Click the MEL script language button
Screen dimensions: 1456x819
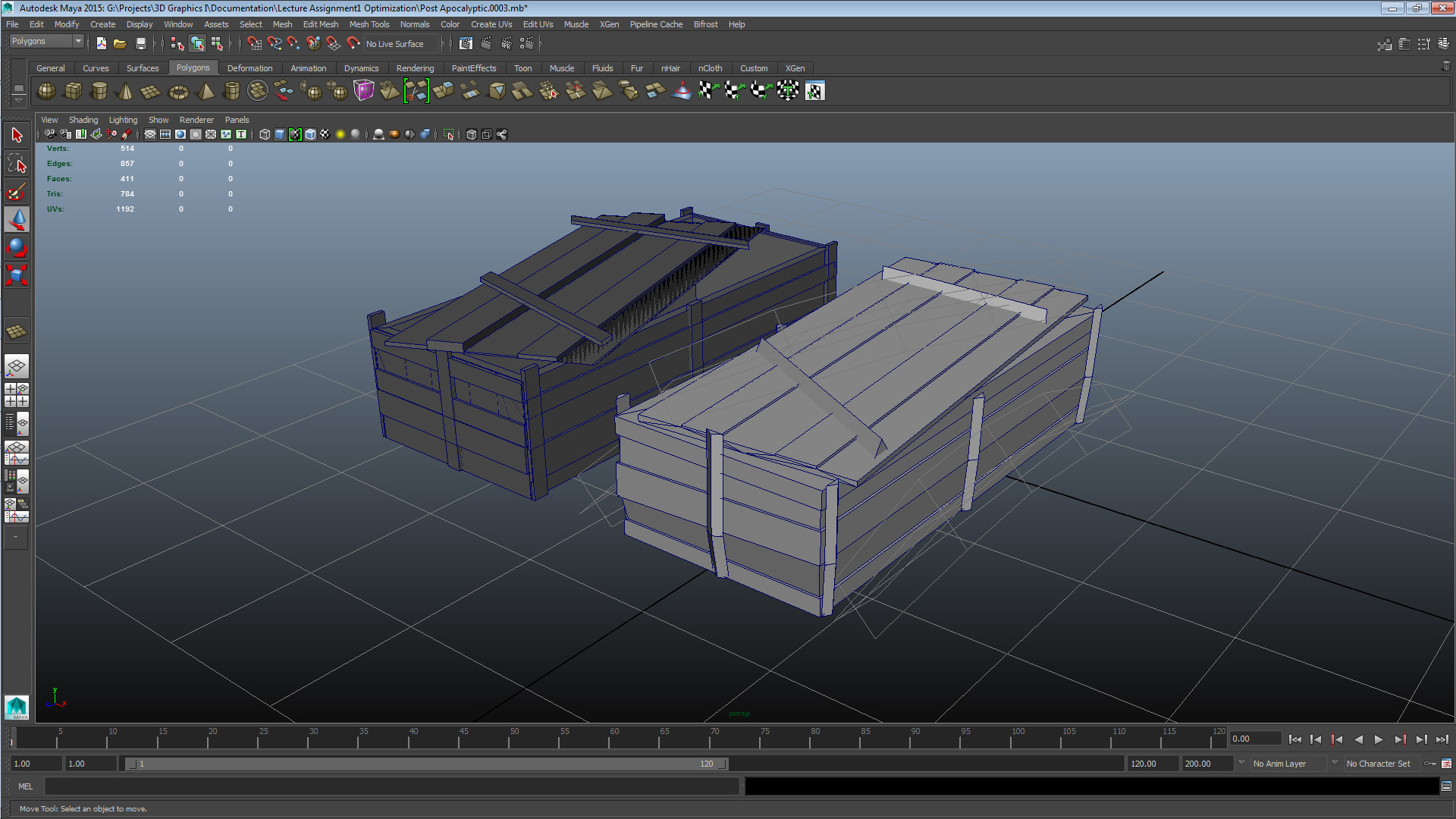coord(25,786)
